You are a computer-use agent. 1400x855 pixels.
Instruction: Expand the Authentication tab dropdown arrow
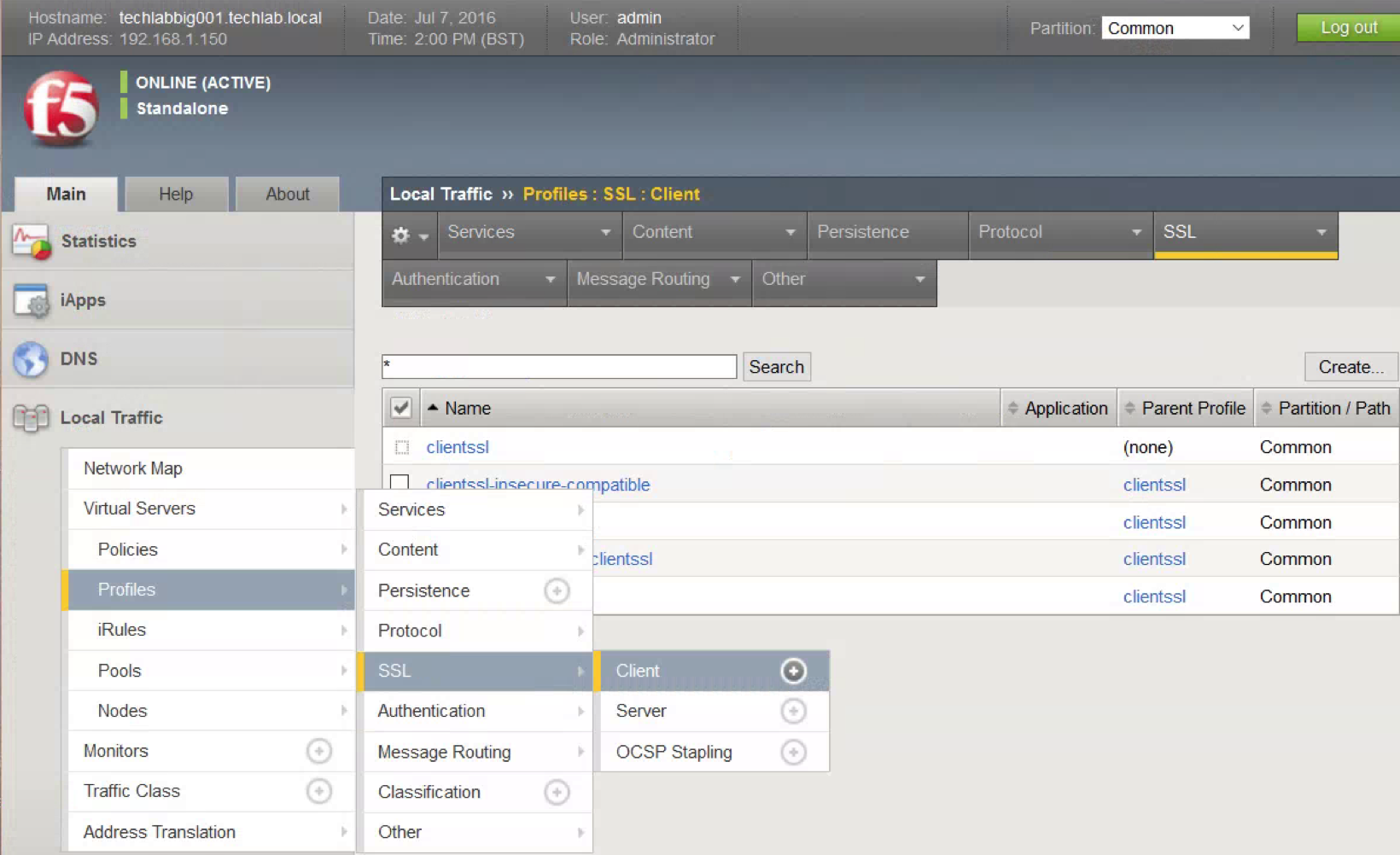tap(550, 279)
